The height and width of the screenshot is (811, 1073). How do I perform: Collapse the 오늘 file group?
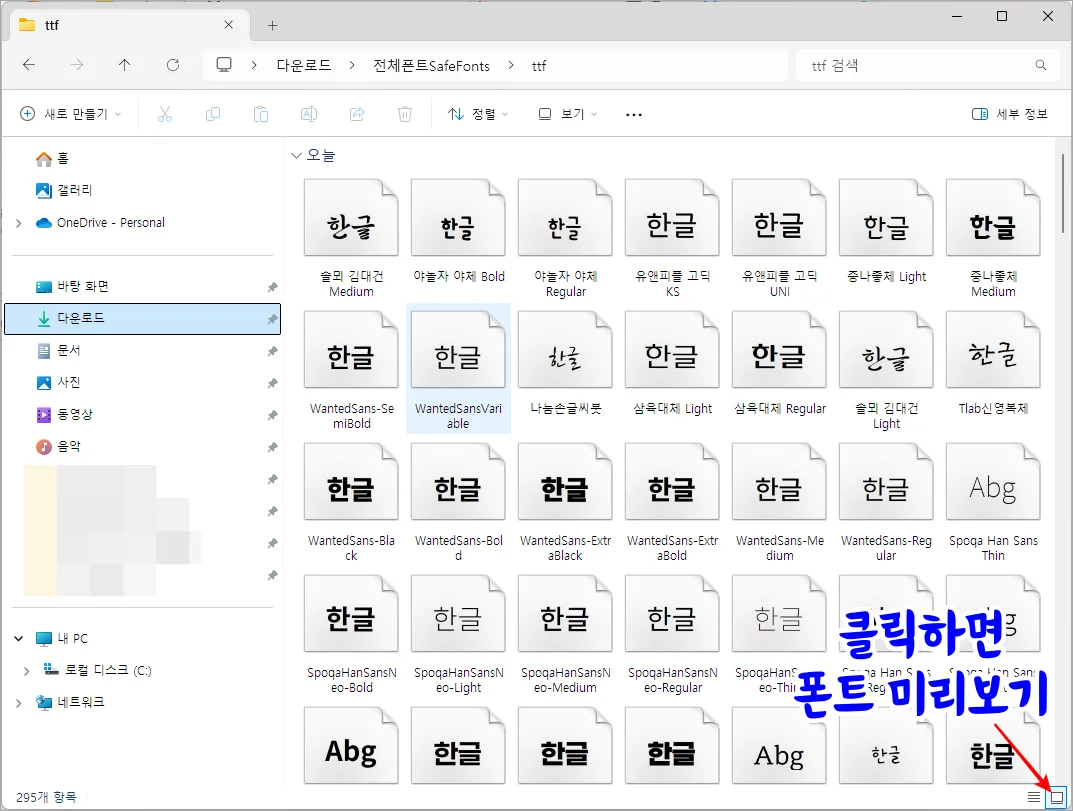297,155
